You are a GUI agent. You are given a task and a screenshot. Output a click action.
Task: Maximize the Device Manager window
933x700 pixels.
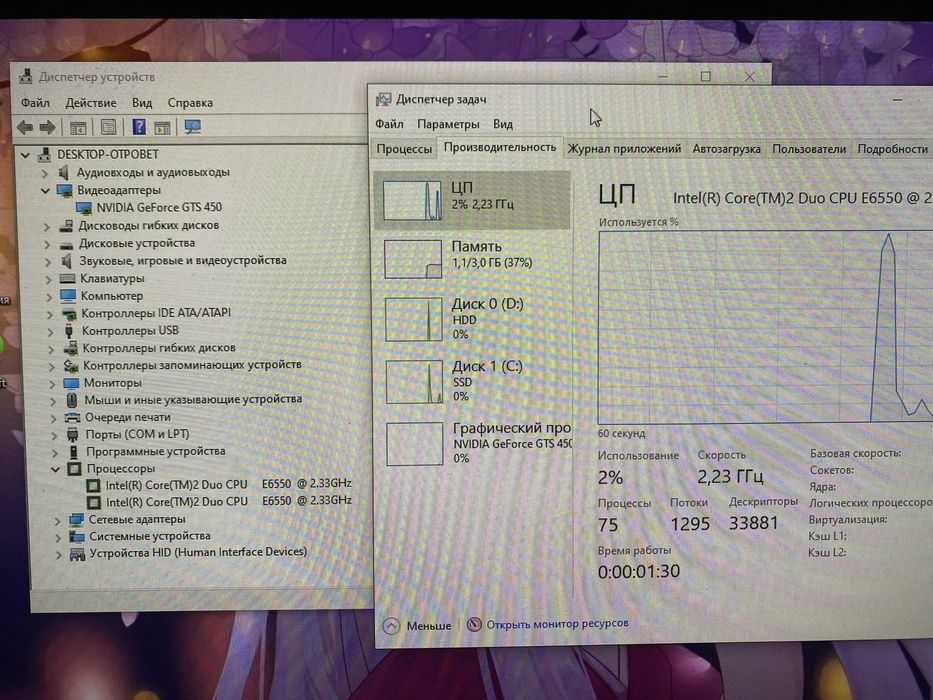point(706,76)
